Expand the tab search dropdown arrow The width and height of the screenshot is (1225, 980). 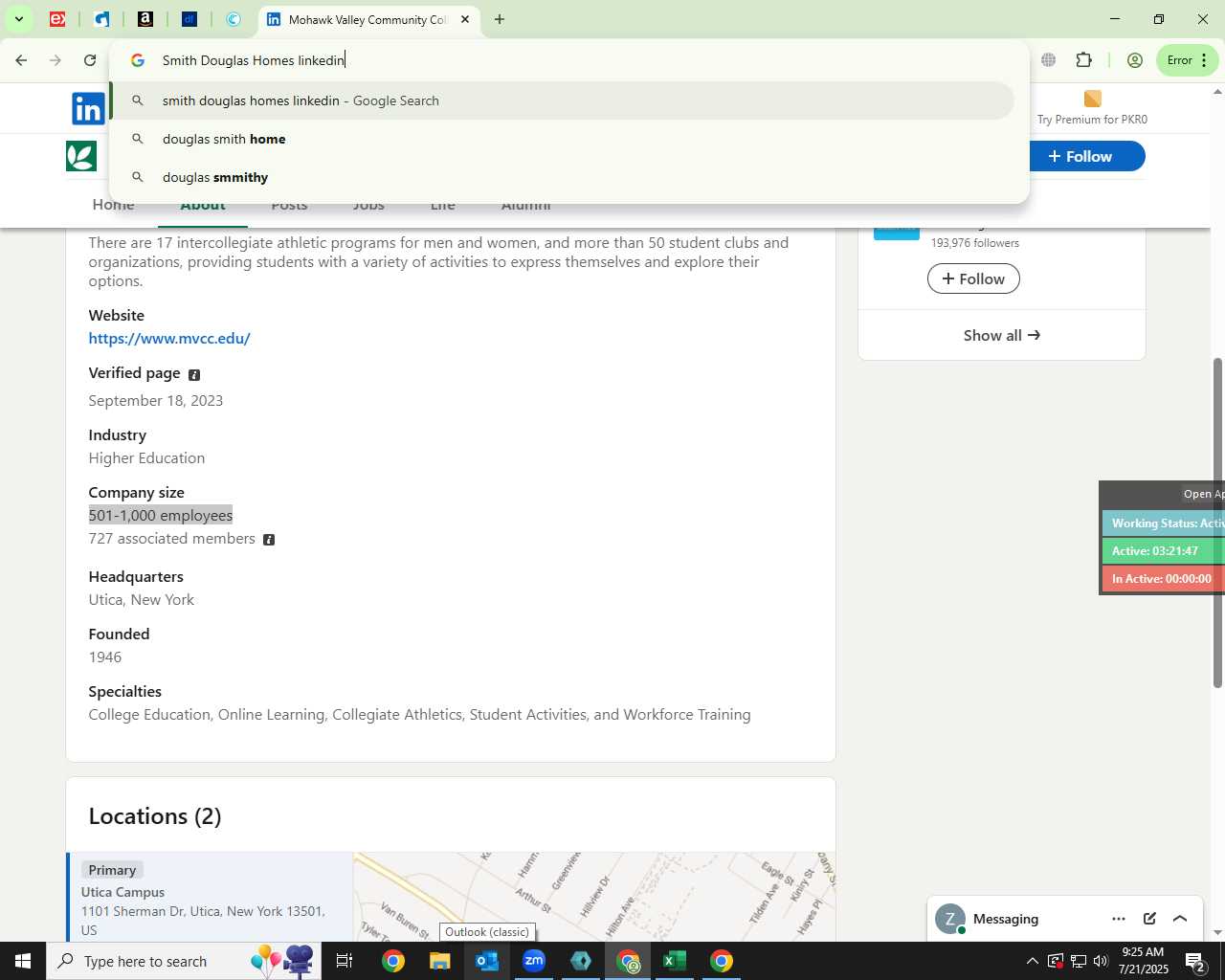18,19
